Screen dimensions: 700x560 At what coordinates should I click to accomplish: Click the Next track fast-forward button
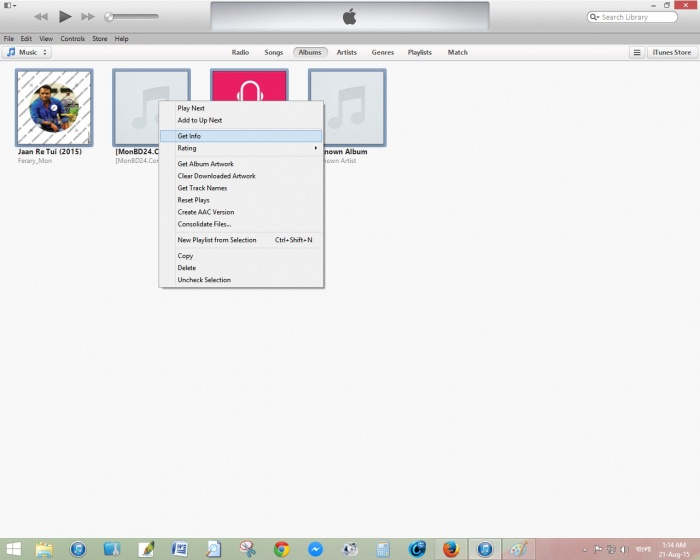[88, 17]
